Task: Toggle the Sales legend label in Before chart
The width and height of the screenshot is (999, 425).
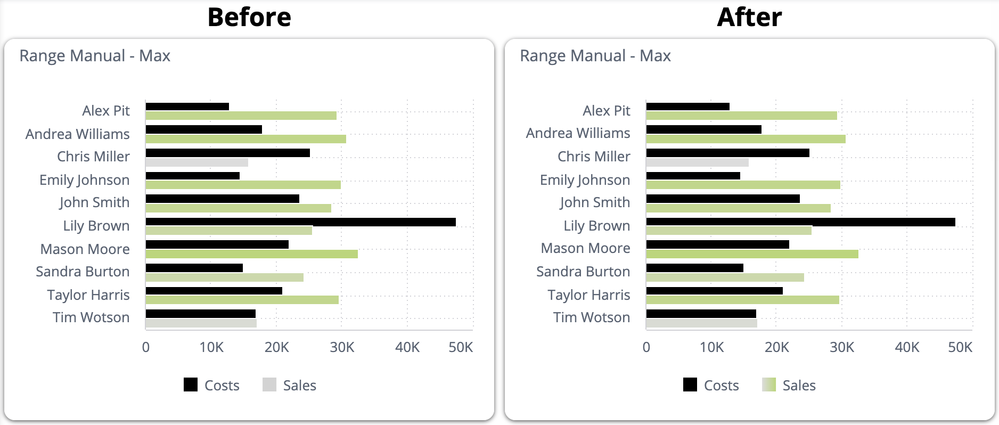Action: (299, 385)
